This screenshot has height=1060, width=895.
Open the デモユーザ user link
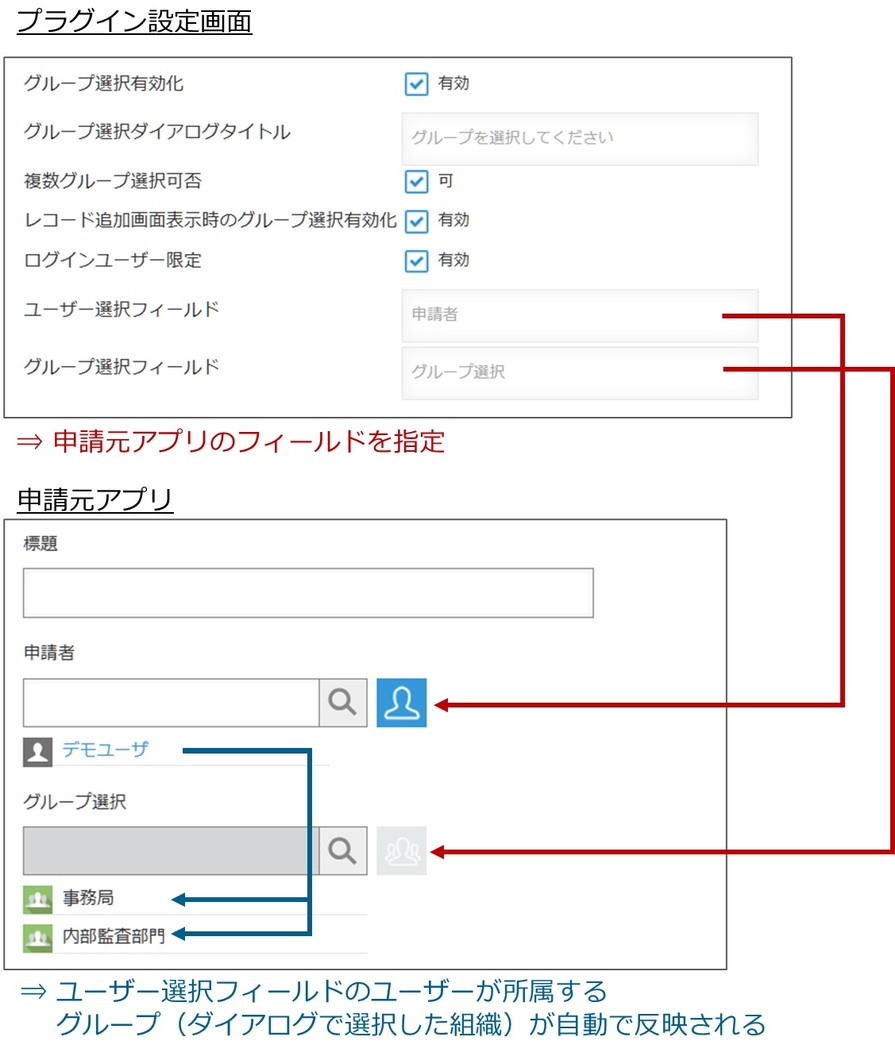[105, 749]
